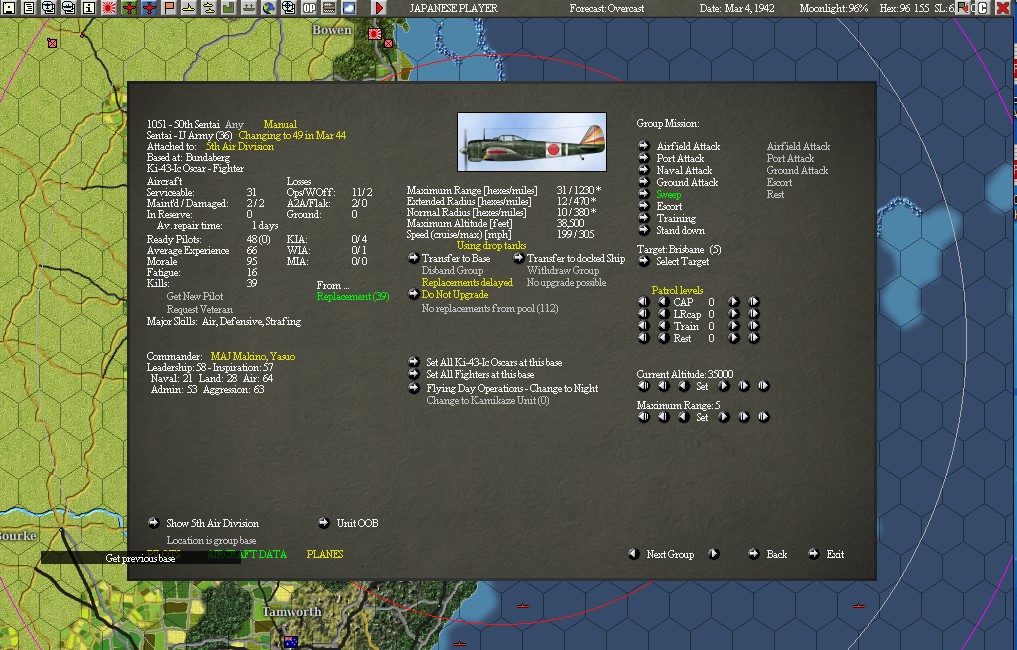The image size is (1017, 650).
Task: Open the information screen icon
Action: click(91, 7)
